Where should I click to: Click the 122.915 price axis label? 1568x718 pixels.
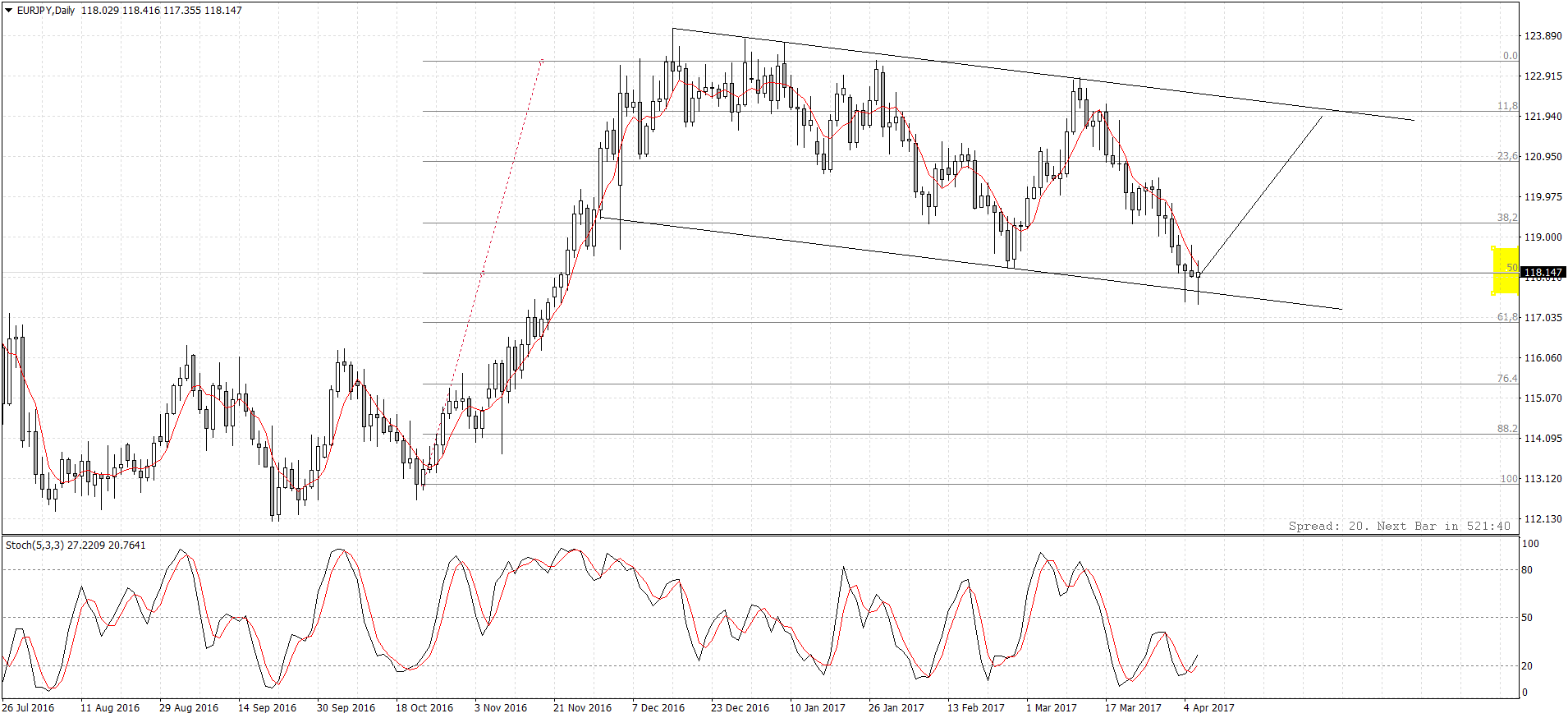(1543, 76)
